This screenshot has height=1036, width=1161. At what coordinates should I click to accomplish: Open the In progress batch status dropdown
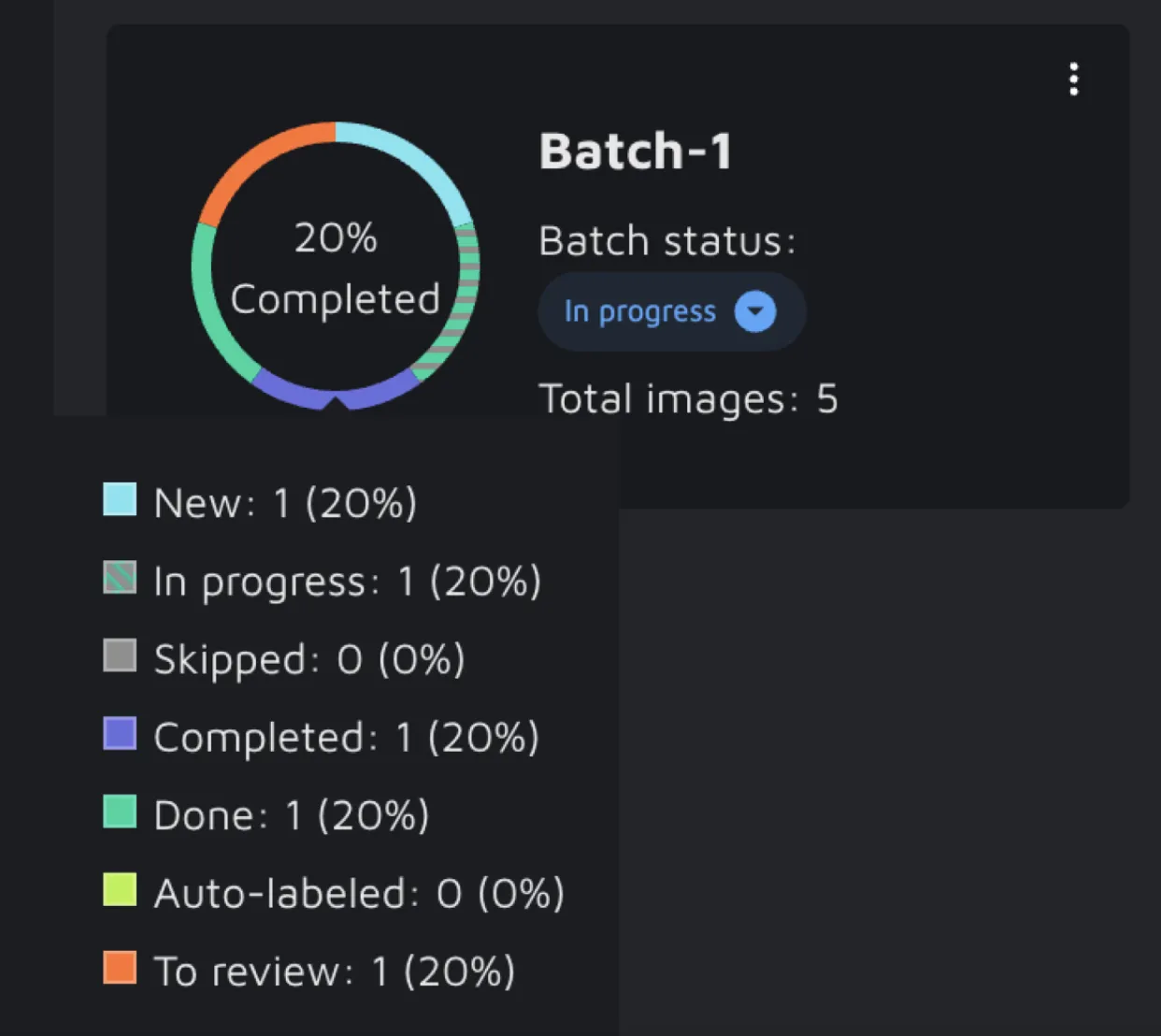tap(670, 311)
